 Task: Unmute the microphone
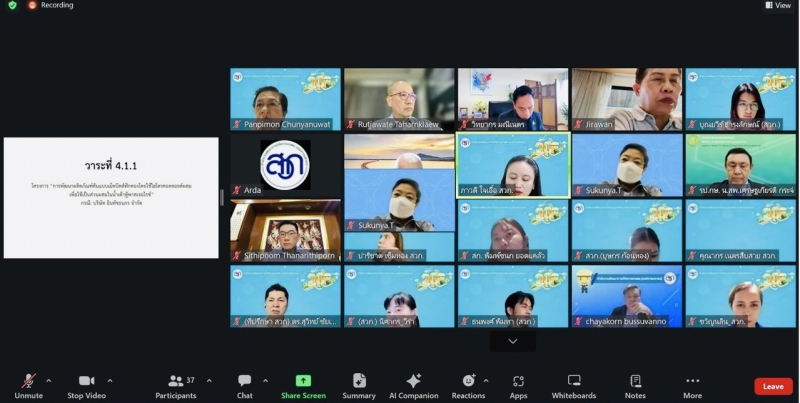coord(29,385)
